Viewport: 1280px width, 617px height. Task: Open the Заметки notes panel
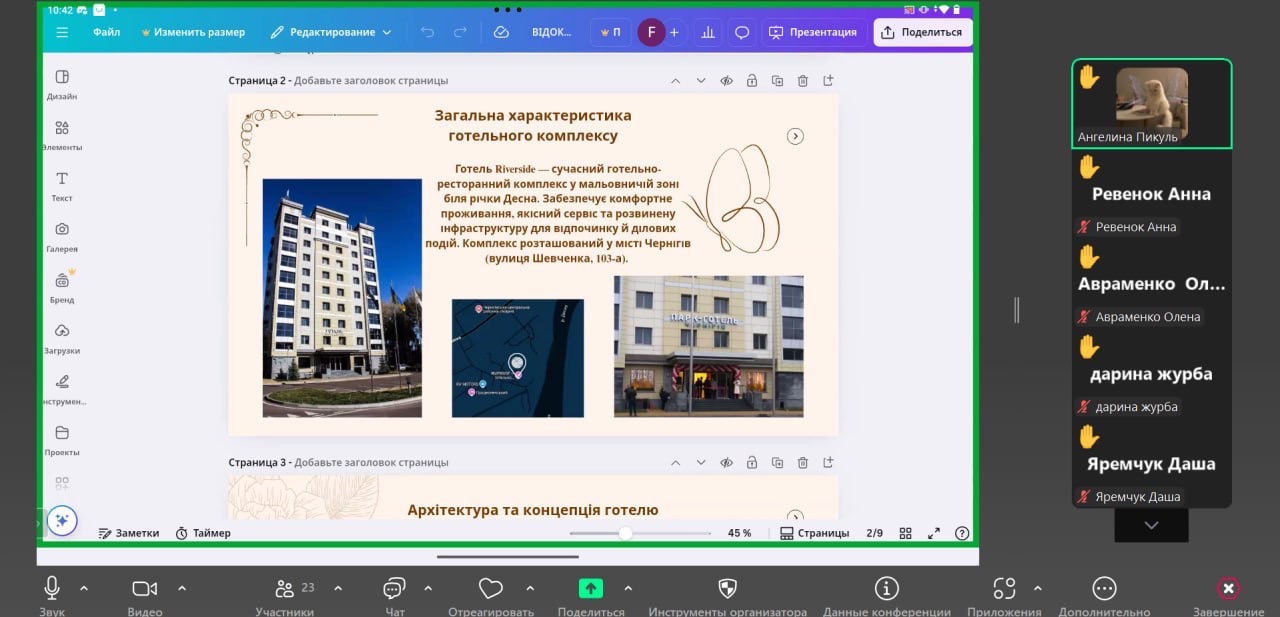click(129, 533)
